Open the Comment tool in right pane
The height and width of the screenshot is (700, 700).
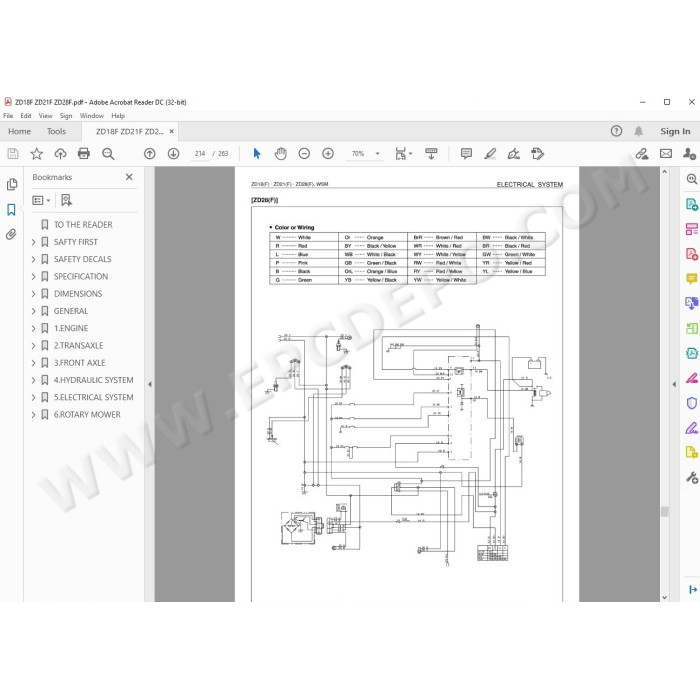(x=692, y=279)
